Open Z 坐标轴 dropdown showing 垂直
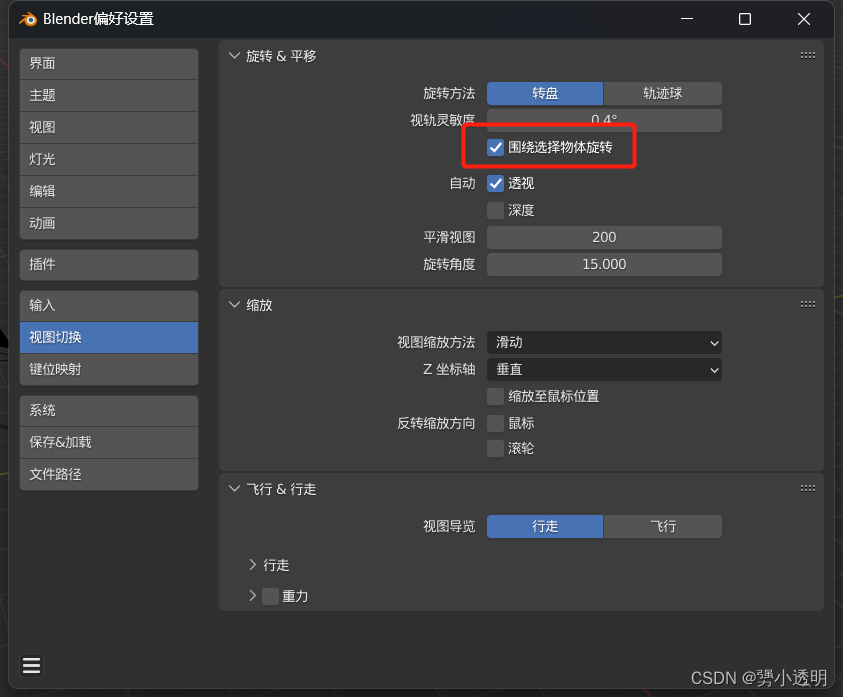This screenshot has height=697, width=843. (x=604, y=369)
